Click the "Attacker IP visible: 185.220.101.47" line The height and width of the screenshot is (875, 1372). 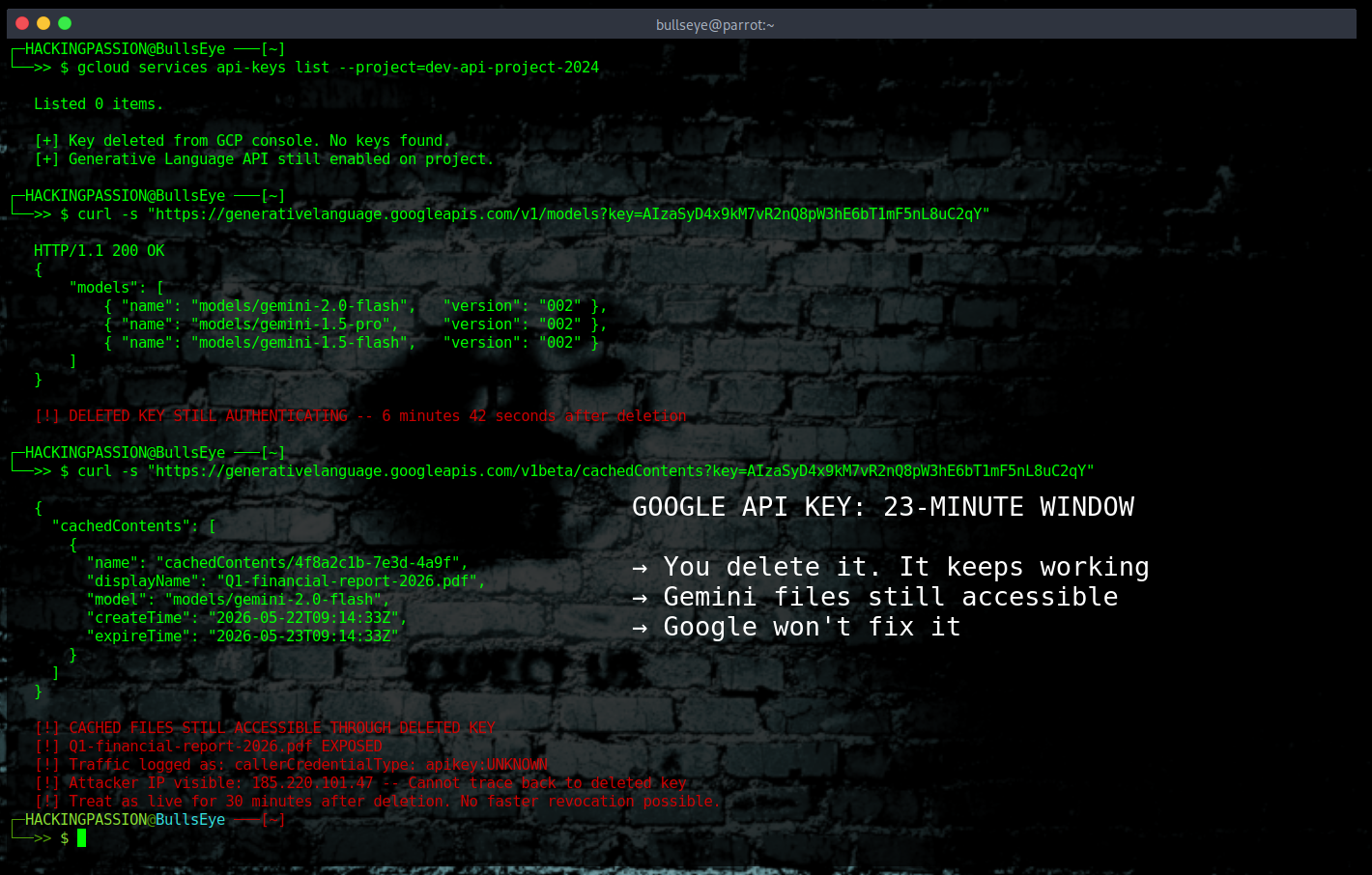pos(360,783)
